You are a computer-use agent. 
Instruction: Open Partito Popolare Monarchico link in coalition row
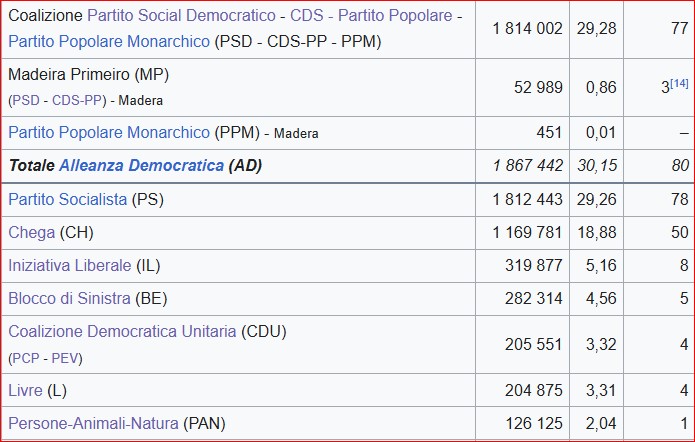(x=109, y=41)
